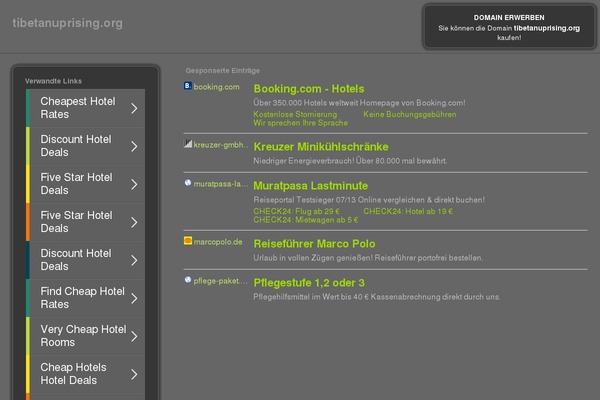Click chevron beside second Five Star Hotel Deals
Image resolution: width=600 pixels, height=400 pixels.
point(134,222)
